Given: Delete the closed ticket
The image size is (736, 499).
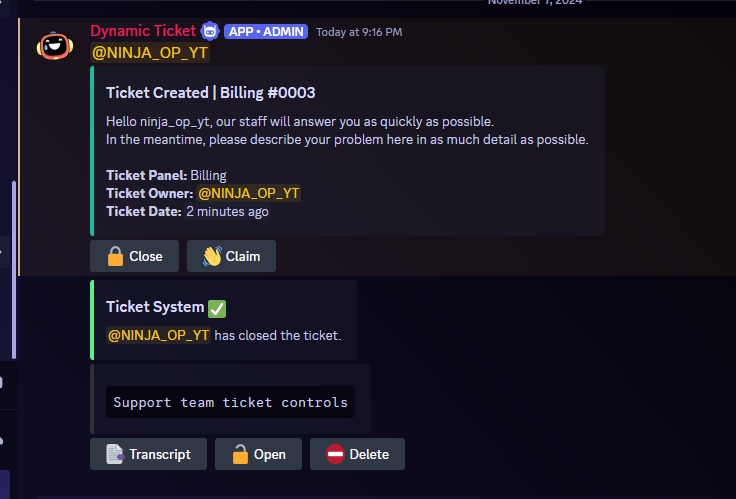Looking at the screenshot, I should (x=357, y=454).
